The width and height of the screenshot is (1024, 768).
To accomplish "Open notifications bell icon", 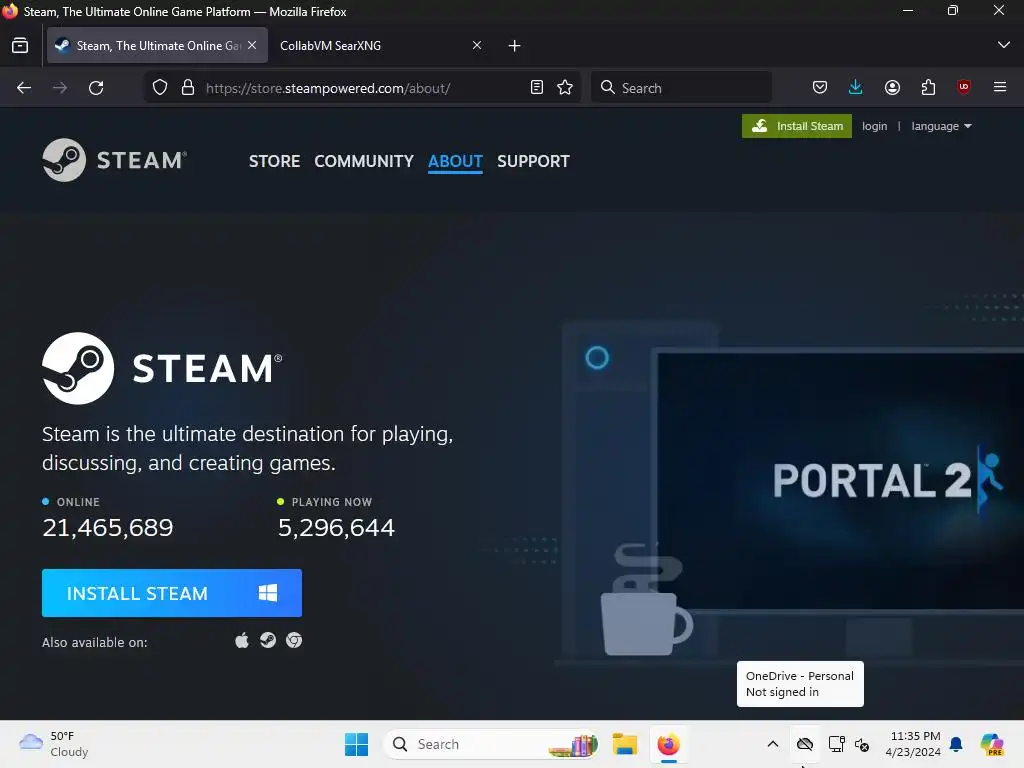I will pos(956,744).
